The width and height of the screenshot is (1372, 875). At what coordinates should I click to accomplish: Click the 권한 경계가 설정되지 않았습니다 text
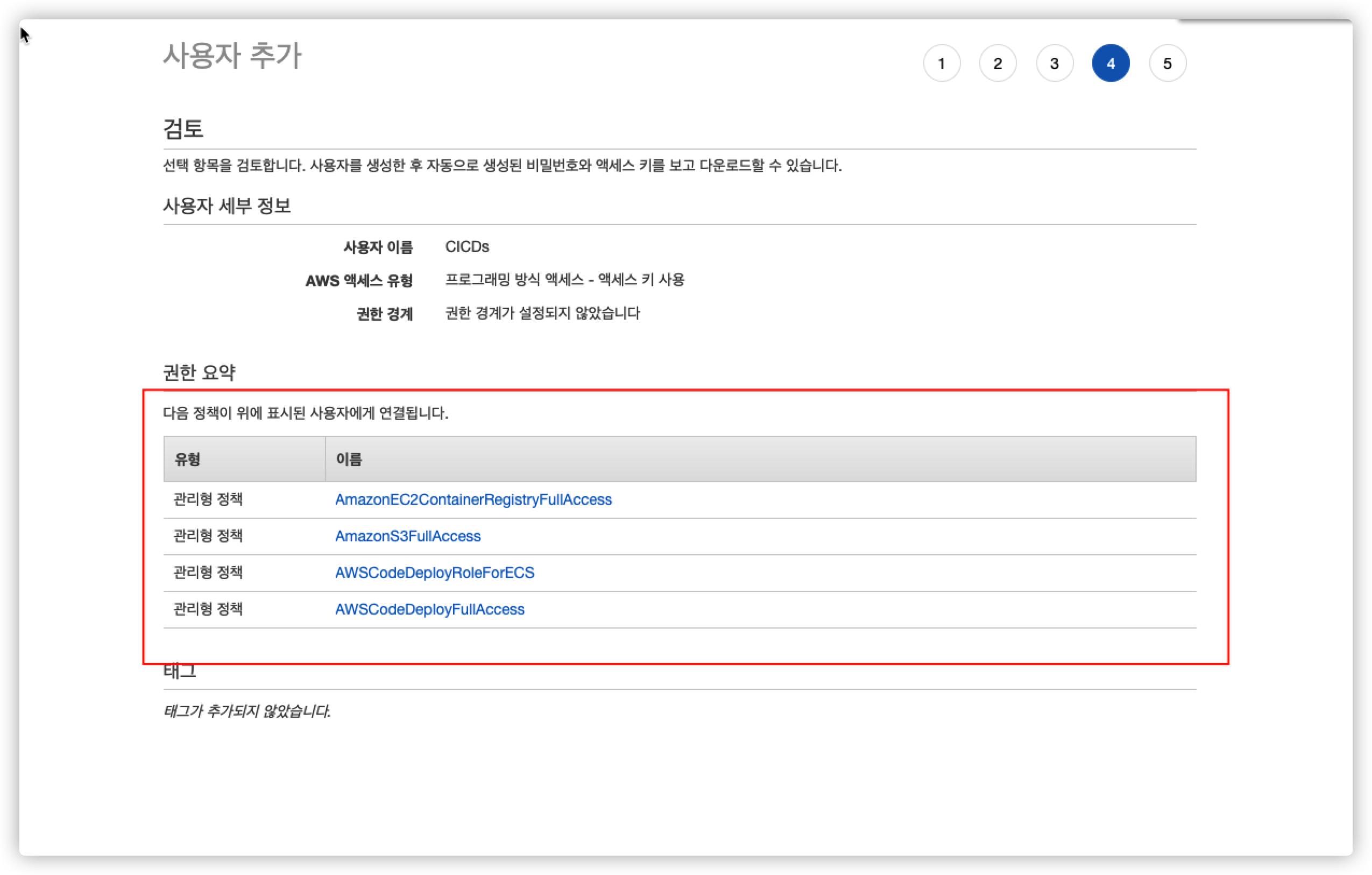542,313
